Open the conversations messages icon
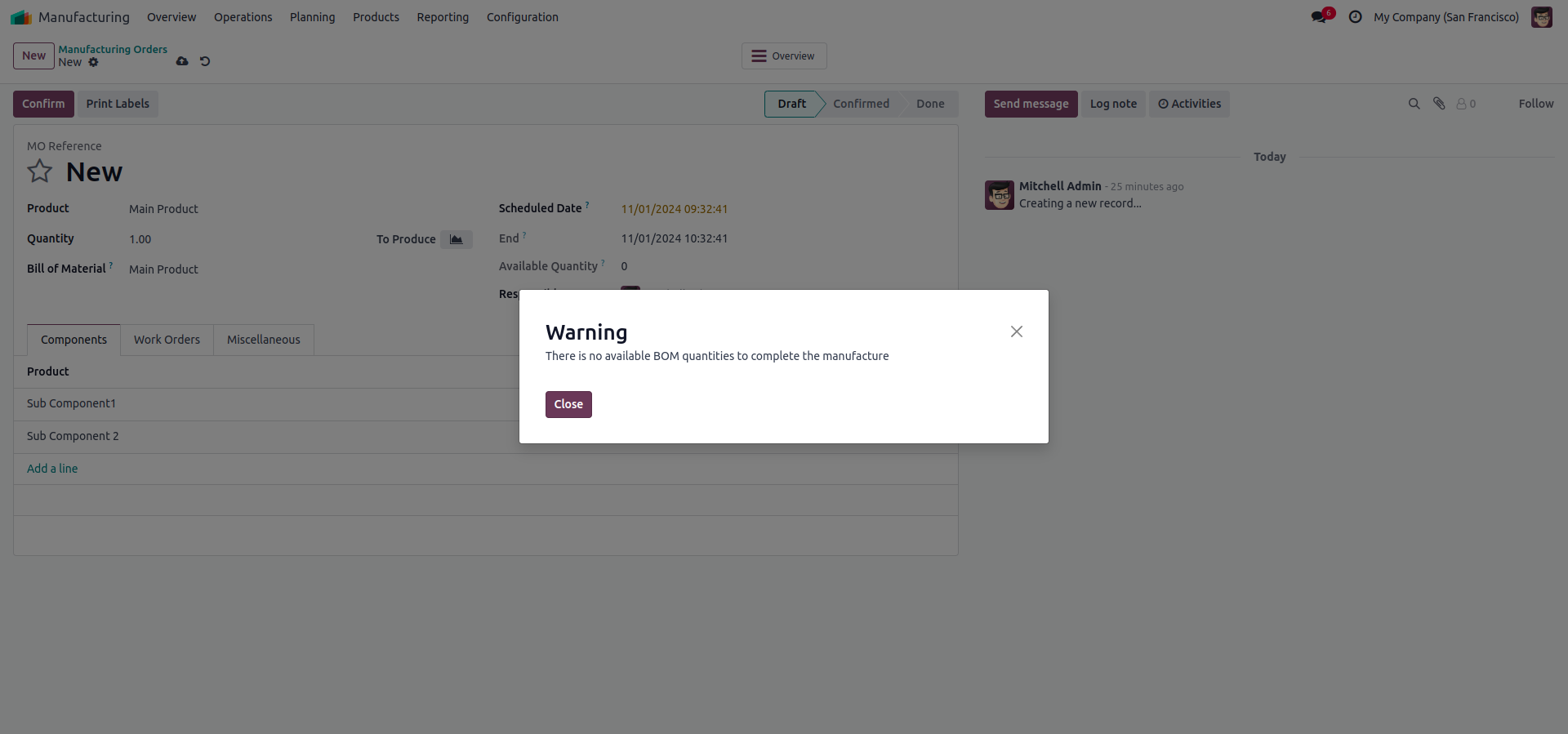 (x=1320, y=17)
